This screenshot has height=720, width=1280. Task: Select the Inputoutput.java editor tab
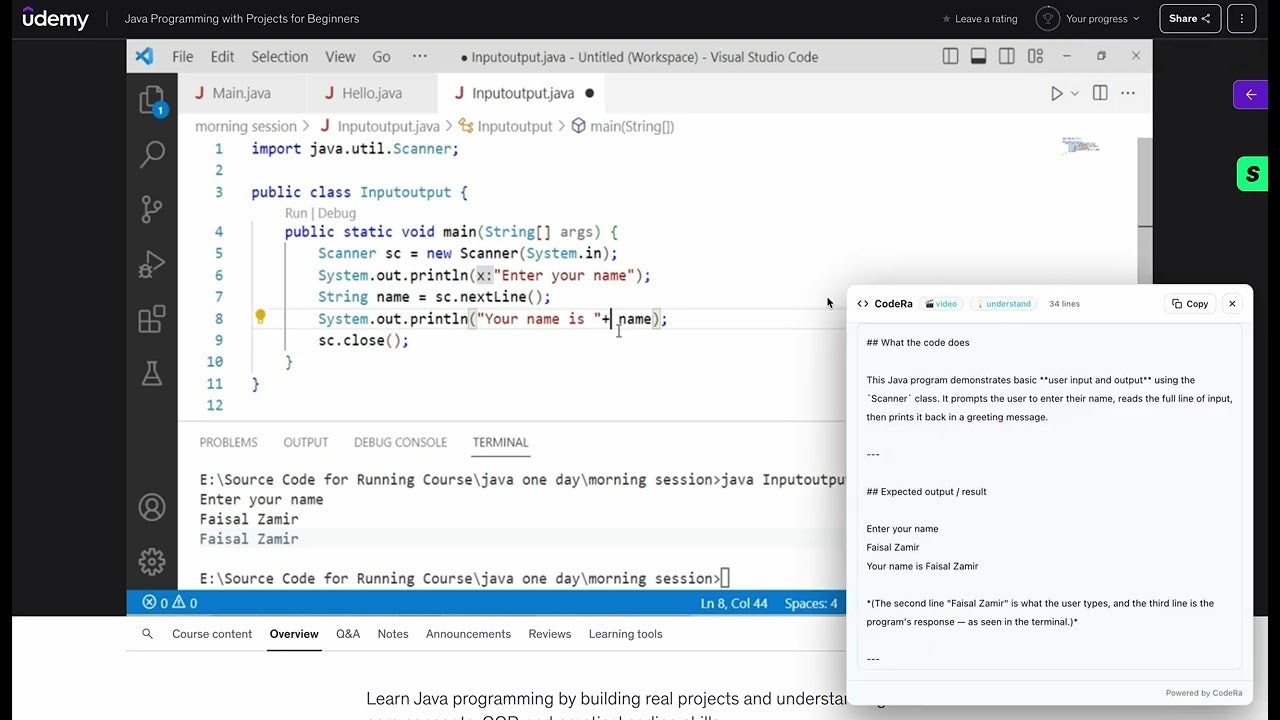[523, 93]
